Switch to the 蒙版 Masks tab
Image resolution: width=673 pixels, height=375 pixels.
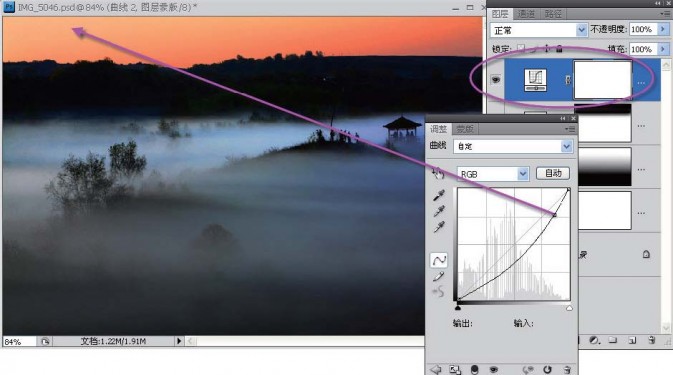pos(464,129)
